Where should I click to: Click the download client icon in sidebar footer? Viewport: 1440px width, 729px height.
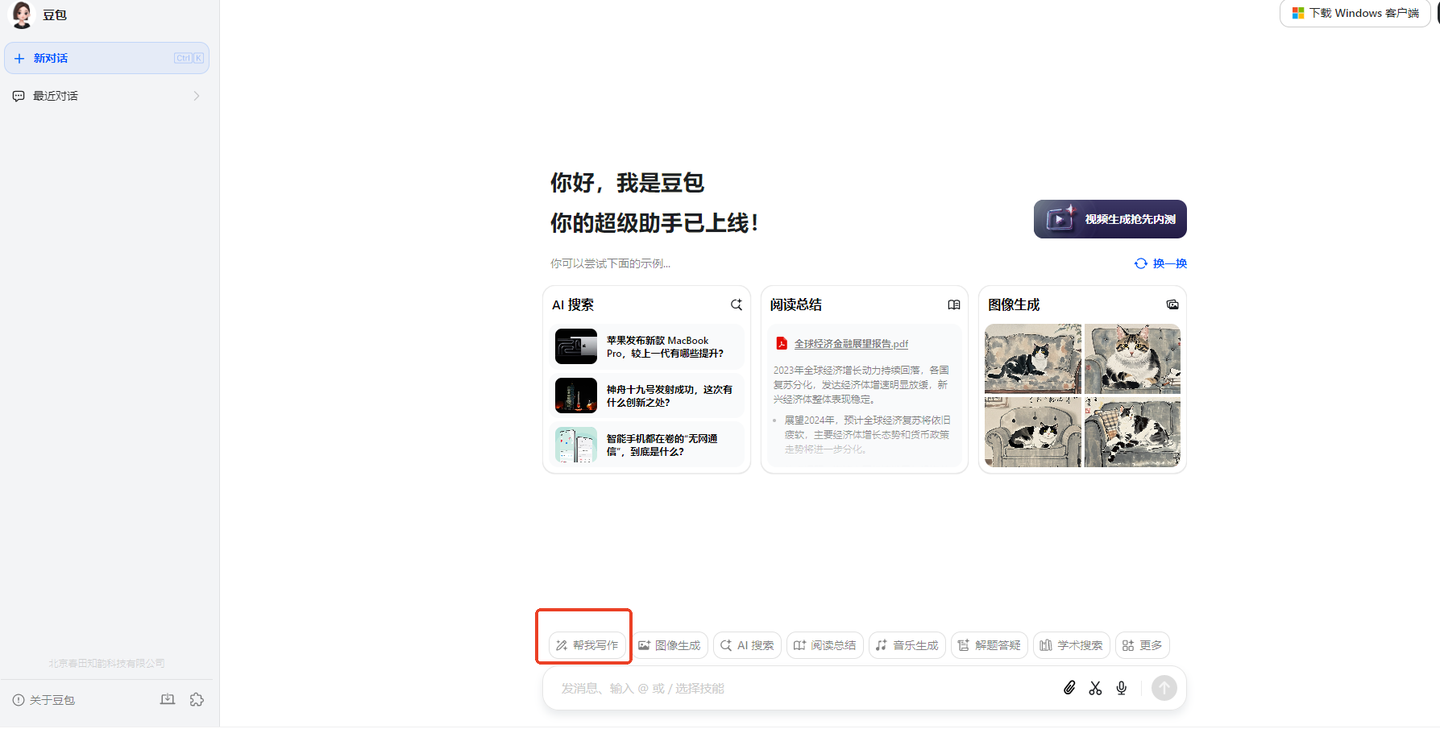[x=168, y=700]
